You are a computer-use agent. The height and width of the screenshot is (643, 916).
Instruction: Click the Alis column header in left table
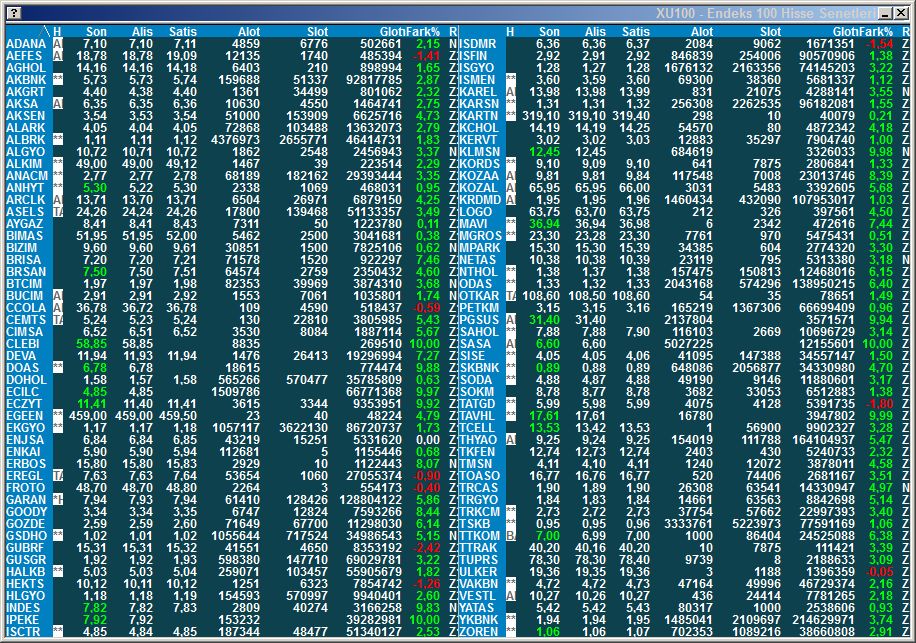tap(142, 32)
